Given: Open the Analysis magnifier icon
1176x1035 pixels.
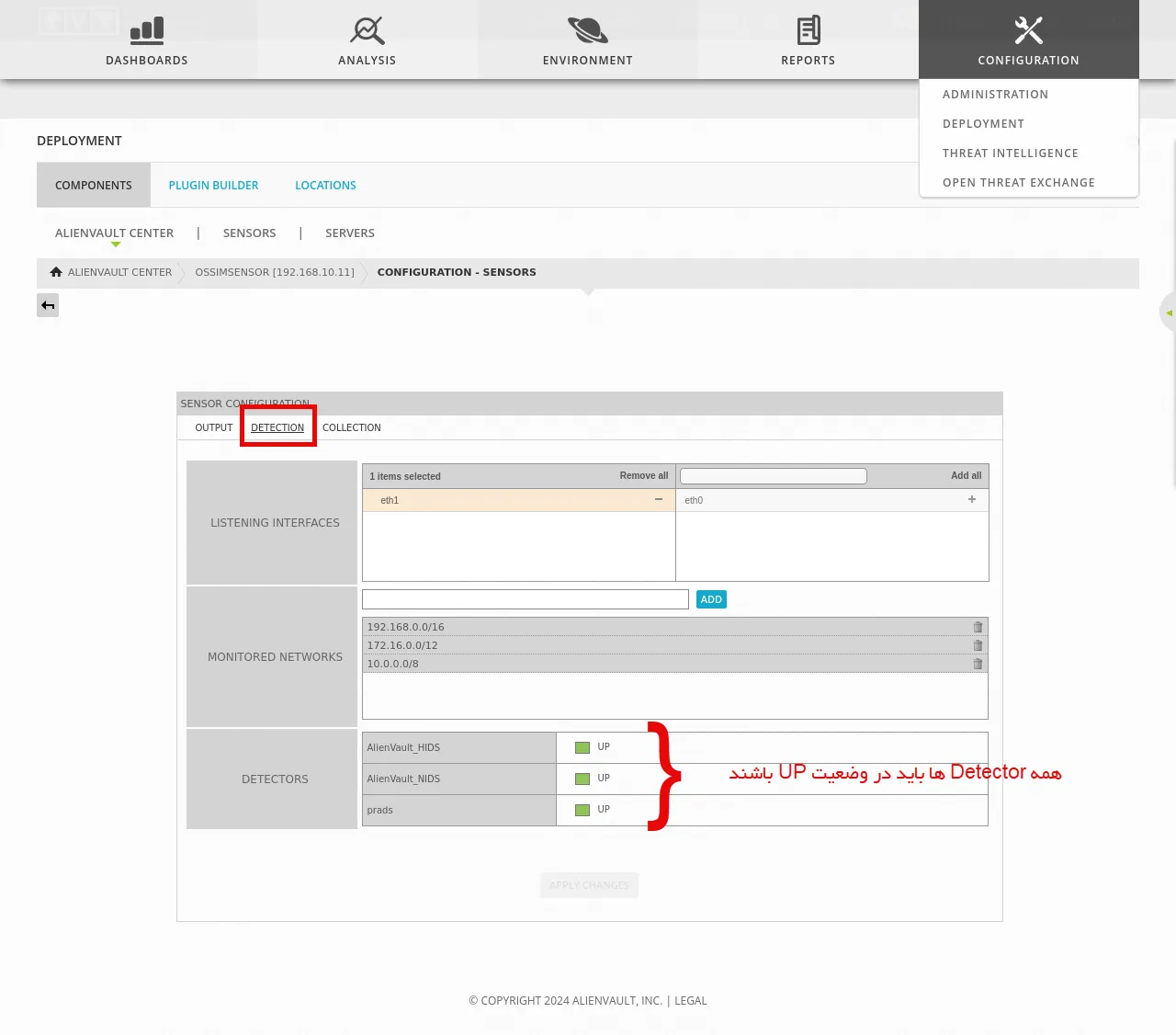Looking at the screenshot, I should (367, 30).
